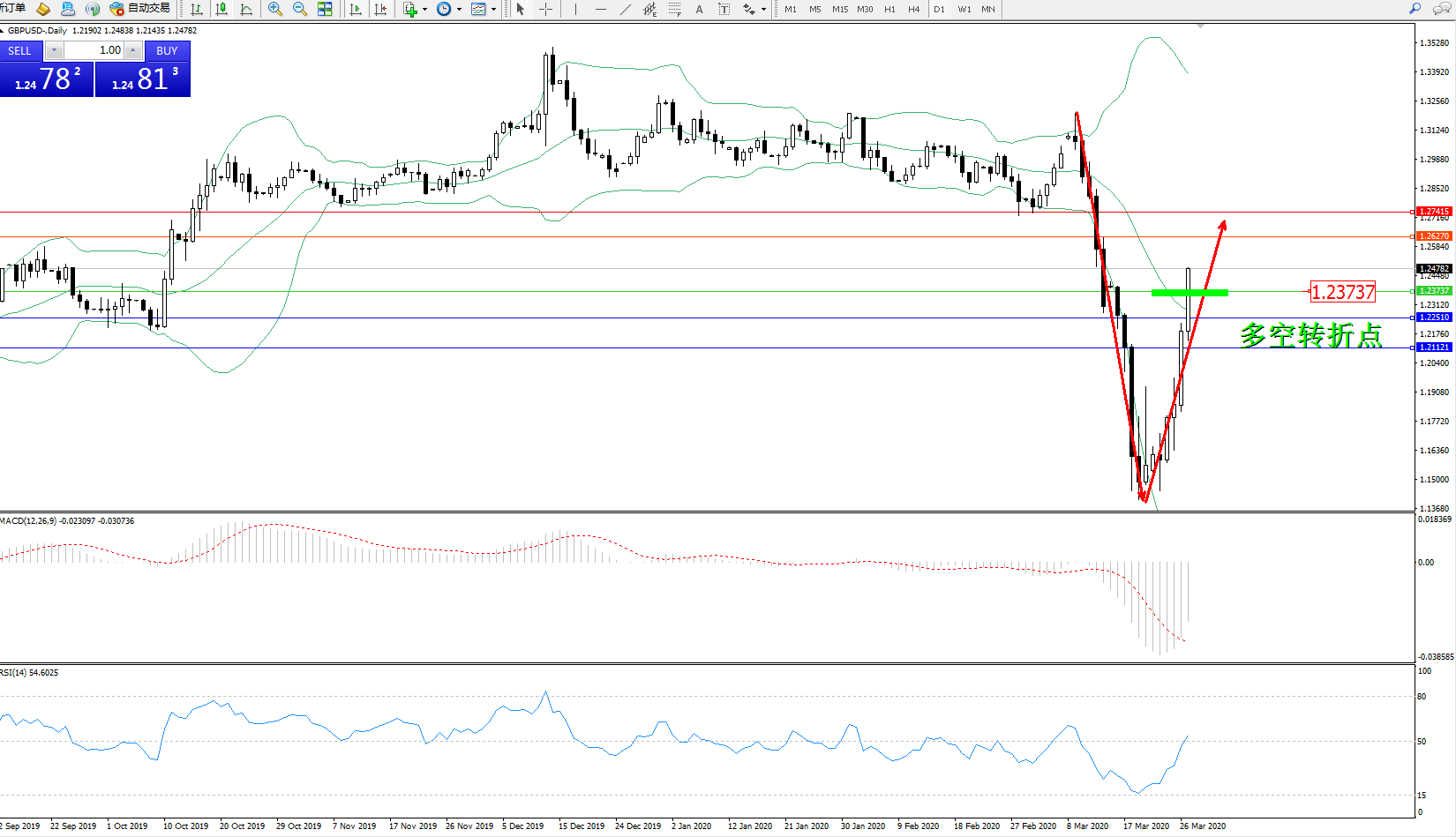Toggle the chart auto scroll button
Viewport: 1456px width, 837px height.
(x=355, y=9)
